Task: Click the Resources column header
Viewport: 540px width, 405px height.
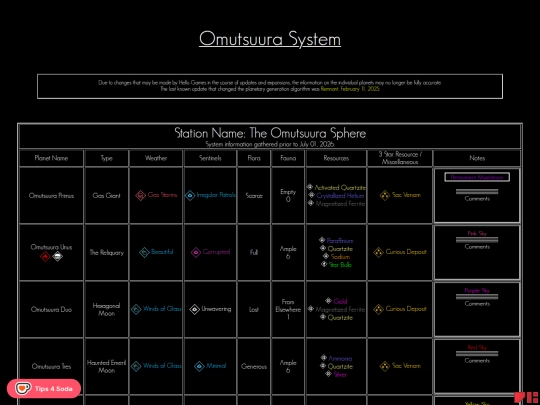Action: point(336,158)
